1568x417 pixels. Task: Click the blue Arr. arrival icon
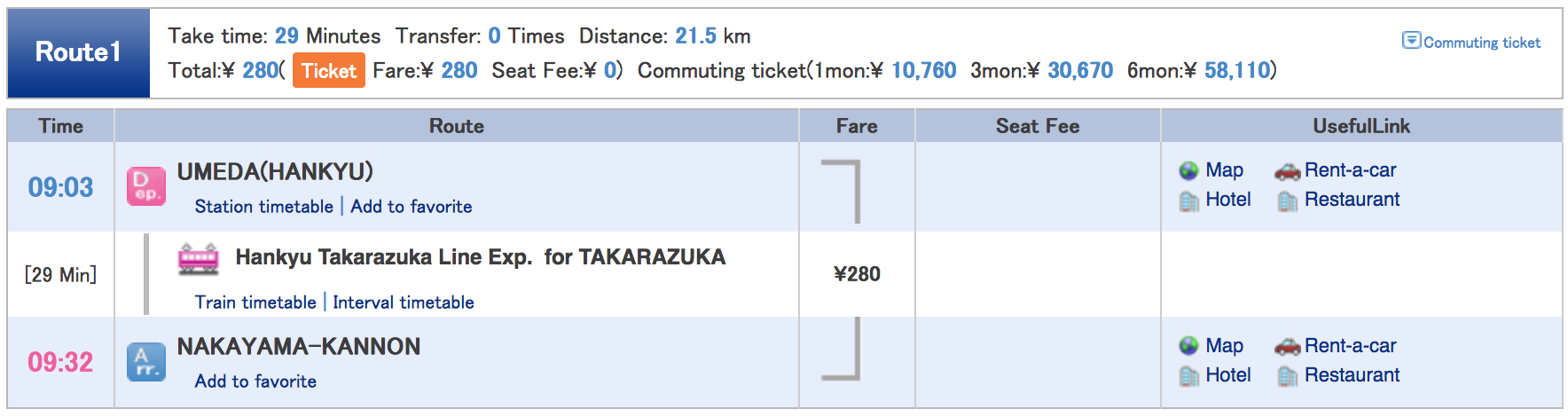coord(146,362)
